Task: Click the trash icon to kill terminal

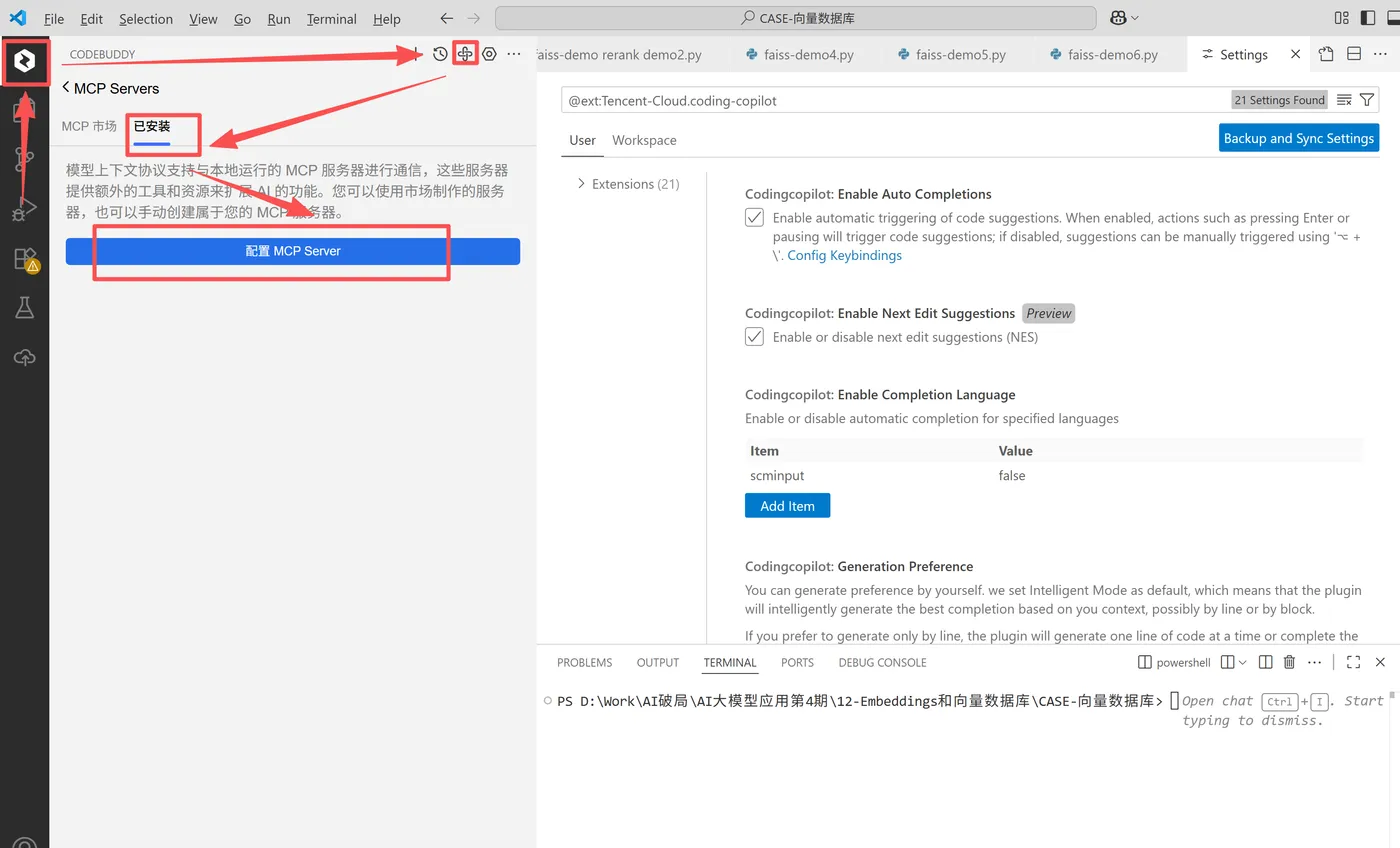Action: pos(1289,662)
